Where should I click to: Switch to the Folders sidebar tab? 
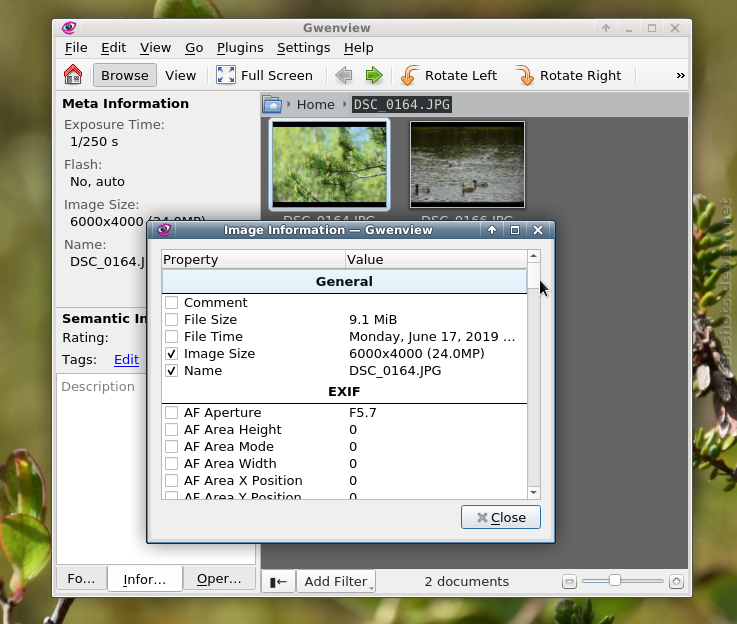click(x=81, y=578)
